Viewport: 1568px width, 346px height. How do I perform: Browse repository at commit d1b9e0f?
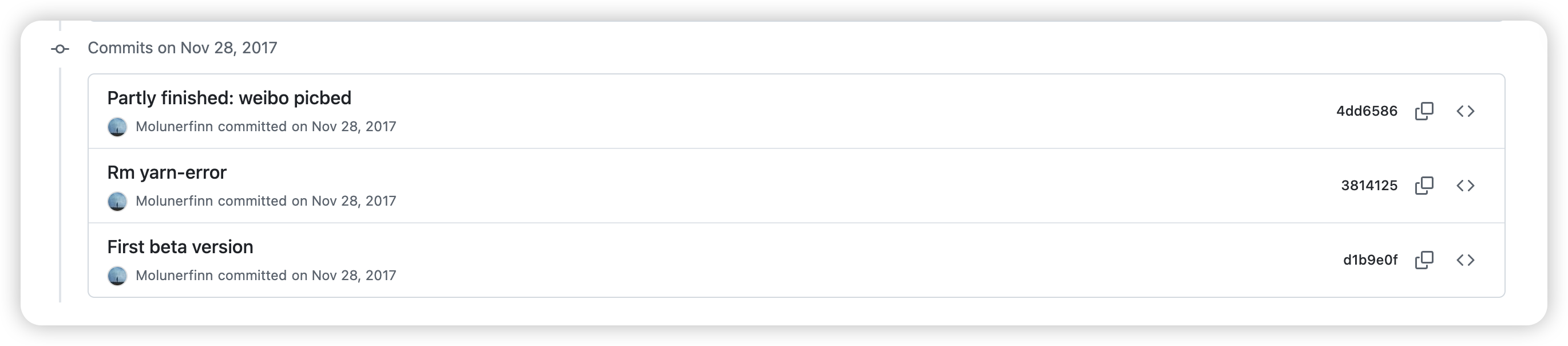pos(1465,260)
